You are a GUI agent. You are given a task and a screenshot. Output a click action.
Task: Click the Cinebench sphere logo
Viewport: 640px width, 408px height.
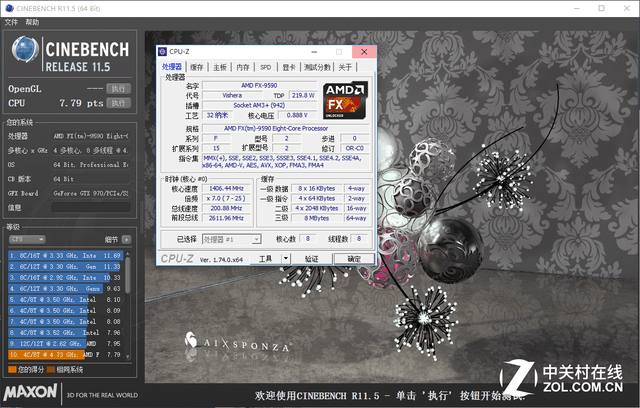(25, 54)
